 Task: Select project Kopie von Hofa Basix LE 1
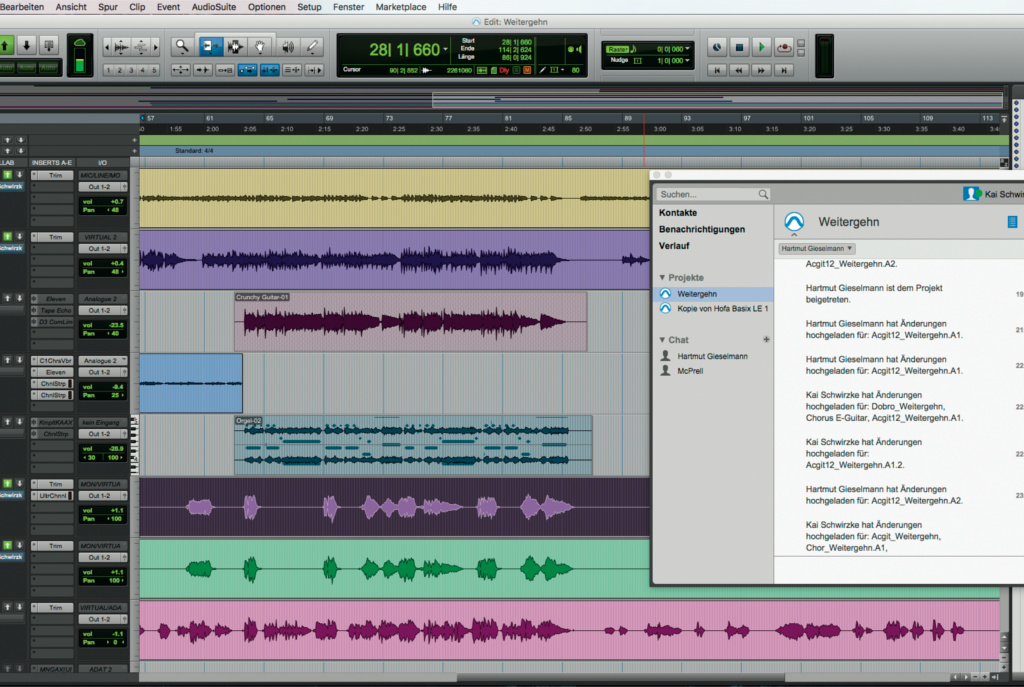pos(722,309)
